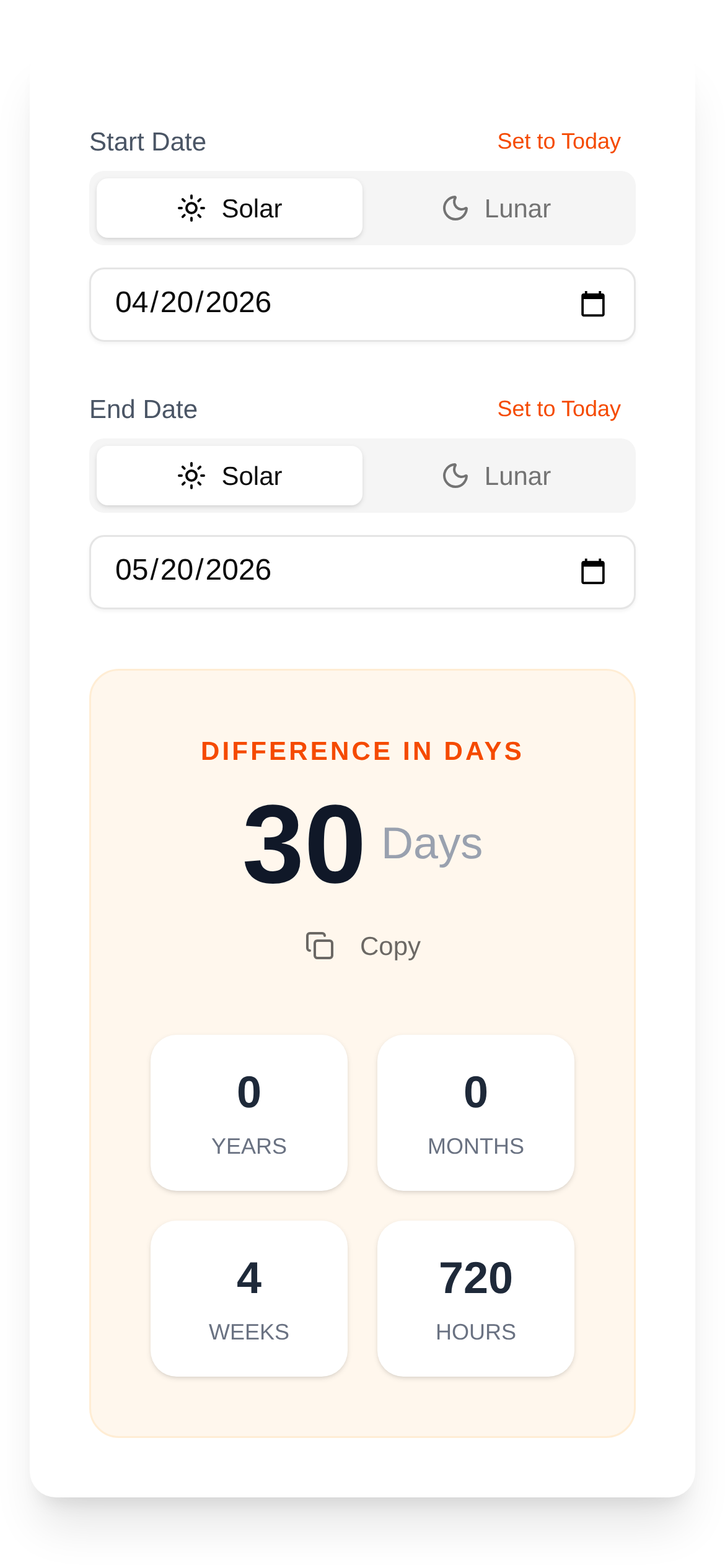Click the Copy button text

coord(390,946)
